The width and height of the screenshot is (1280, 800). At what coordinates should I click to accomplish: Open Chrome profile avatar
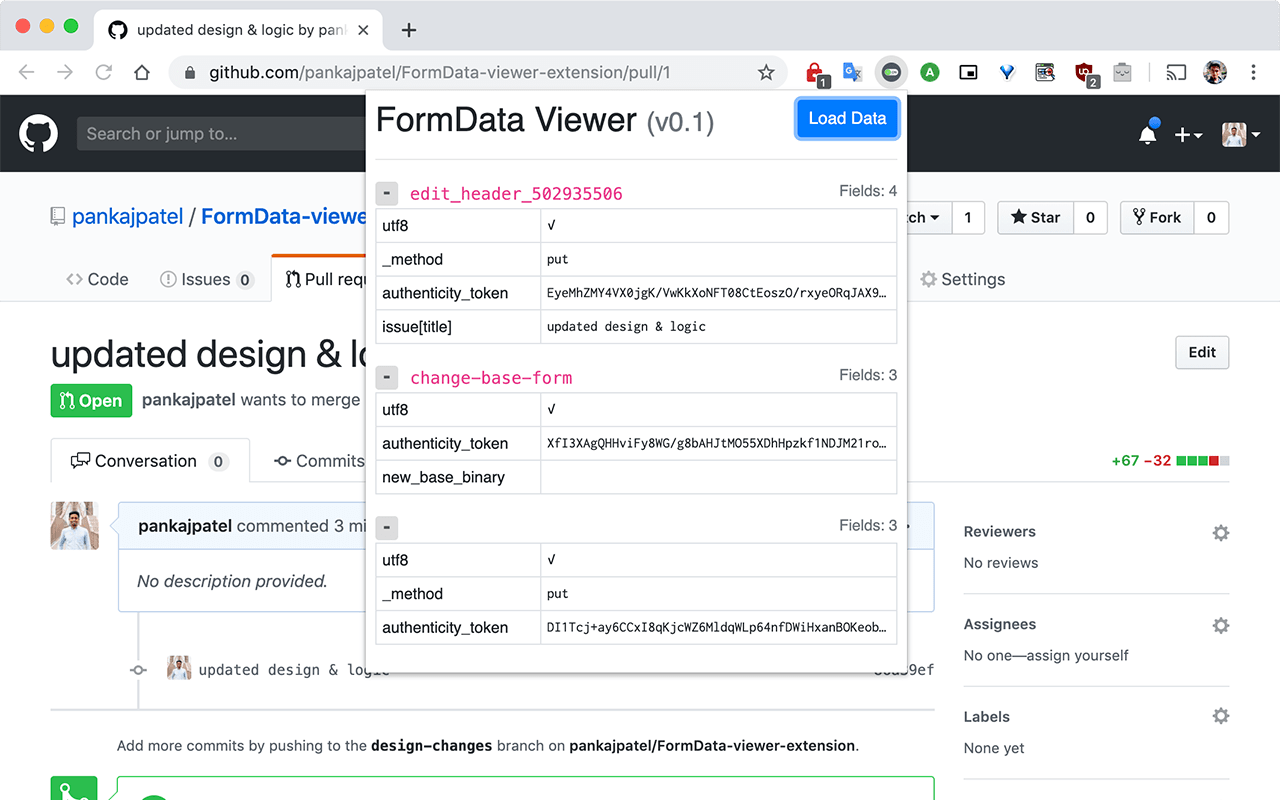point(1215,72)
